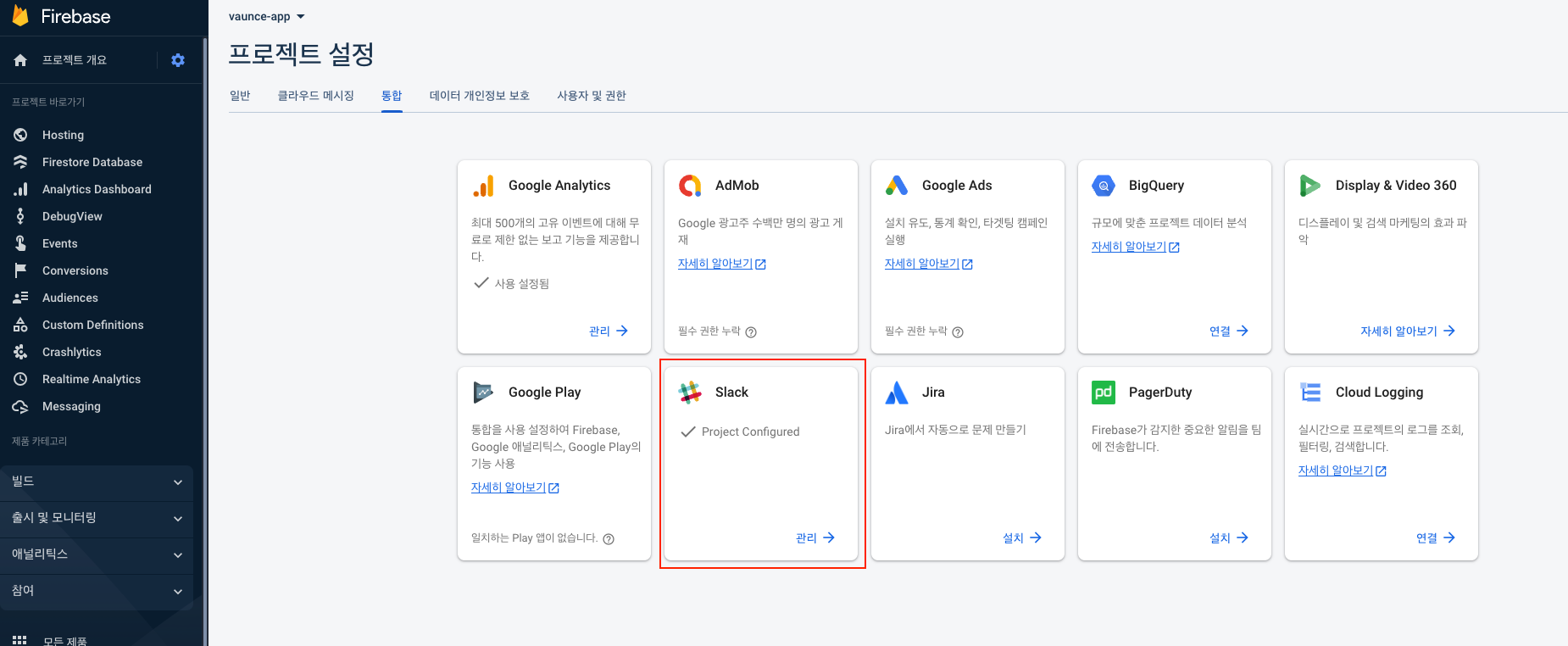Click help icon beside Play 앱이 없습니다
Image resolution: width=1568 pixels, height=646 pixels.
coord(609,539)
